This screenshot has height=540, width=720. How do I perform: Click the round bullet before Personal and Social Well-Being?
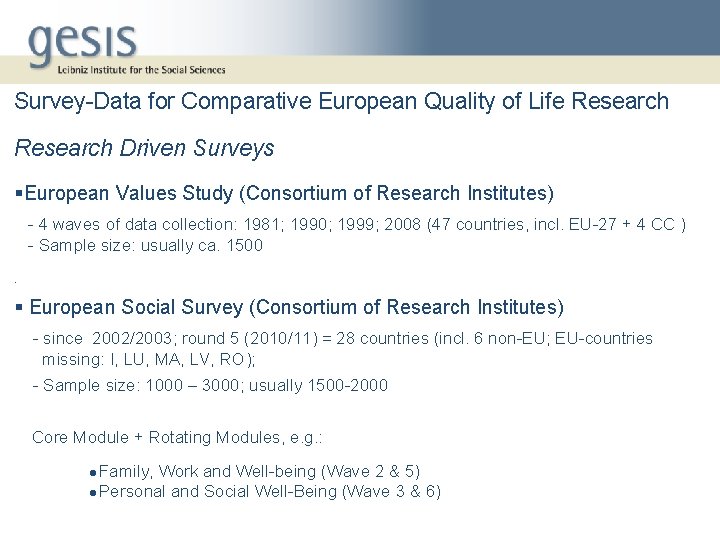(x=92, y=492)
